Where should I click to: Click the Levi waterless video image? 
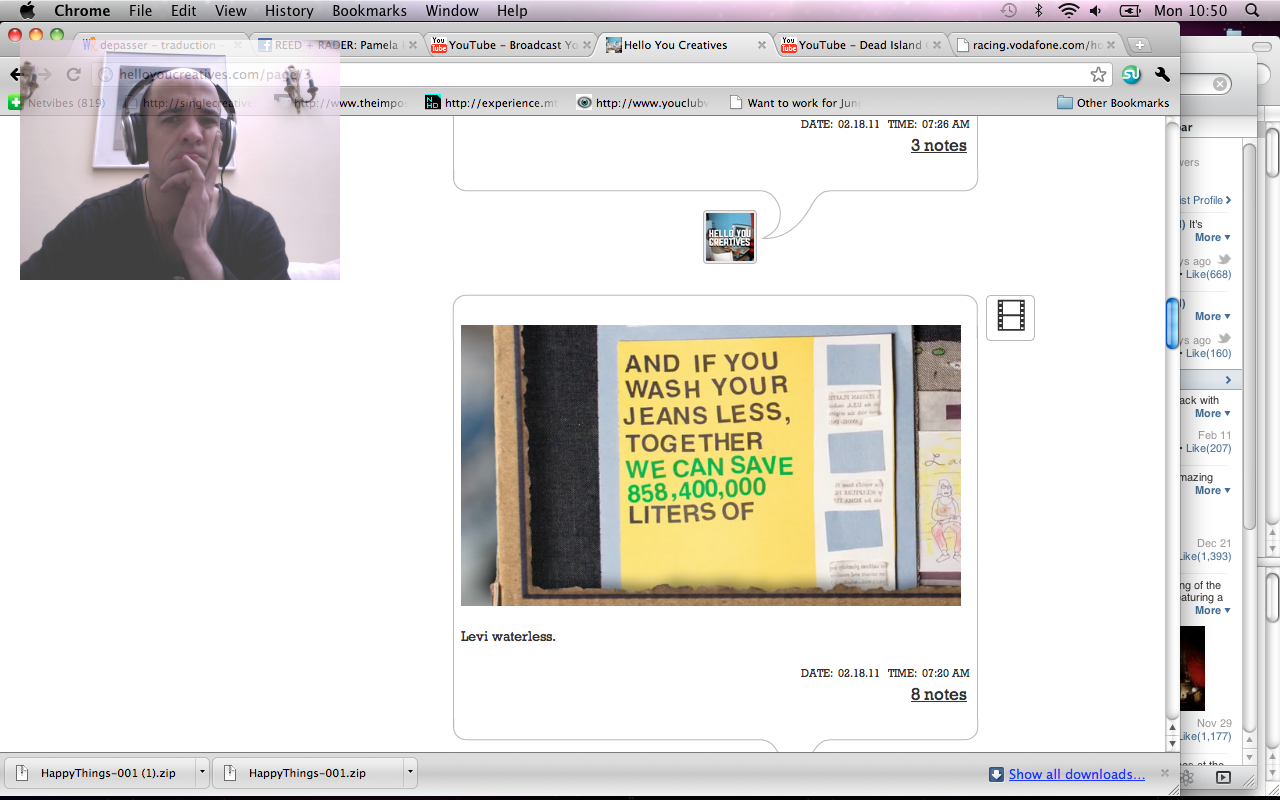pos(710,465)
